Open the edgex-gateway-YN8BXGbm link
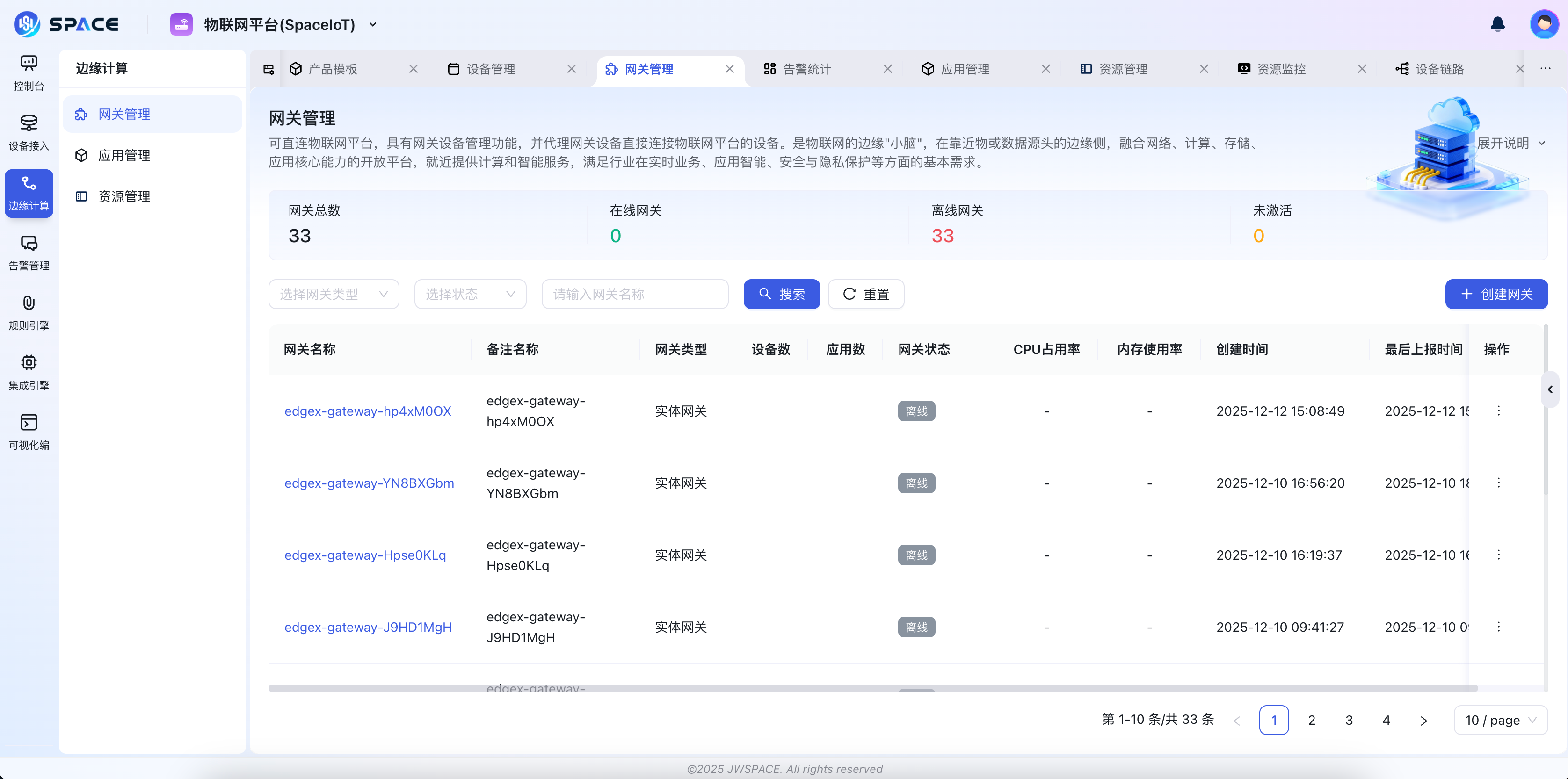This screenshot has height=779, width=1568. pos(370,483)
